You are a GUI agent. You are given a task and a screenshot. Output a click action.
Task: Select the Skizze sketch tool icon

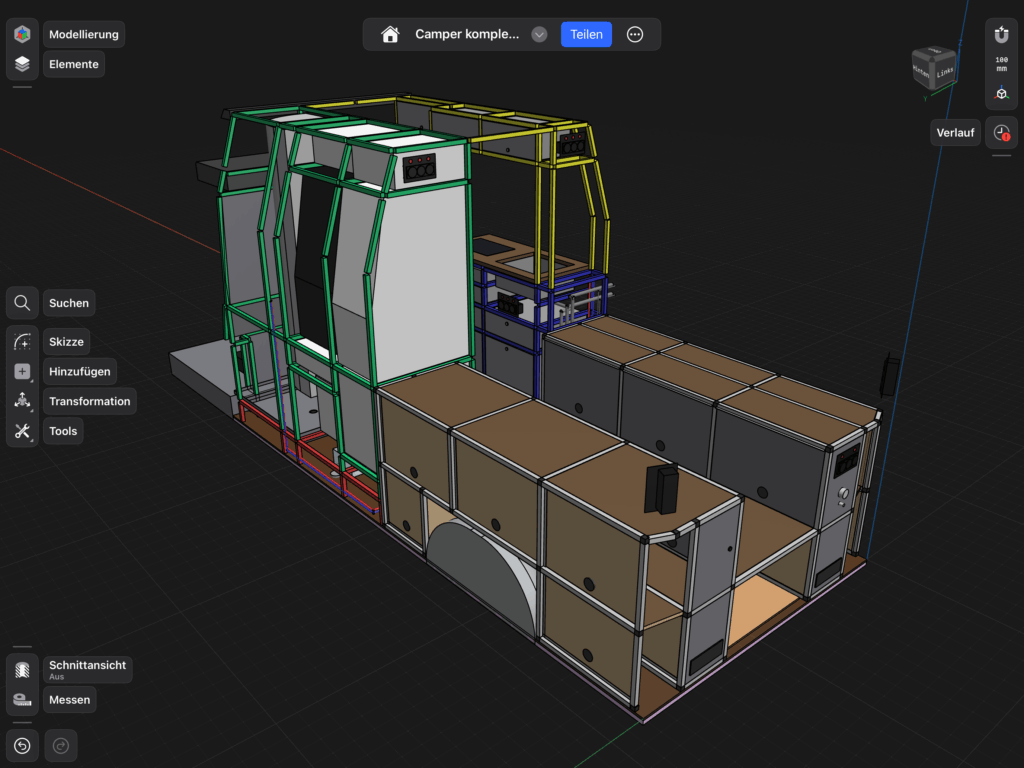point(22,342)
